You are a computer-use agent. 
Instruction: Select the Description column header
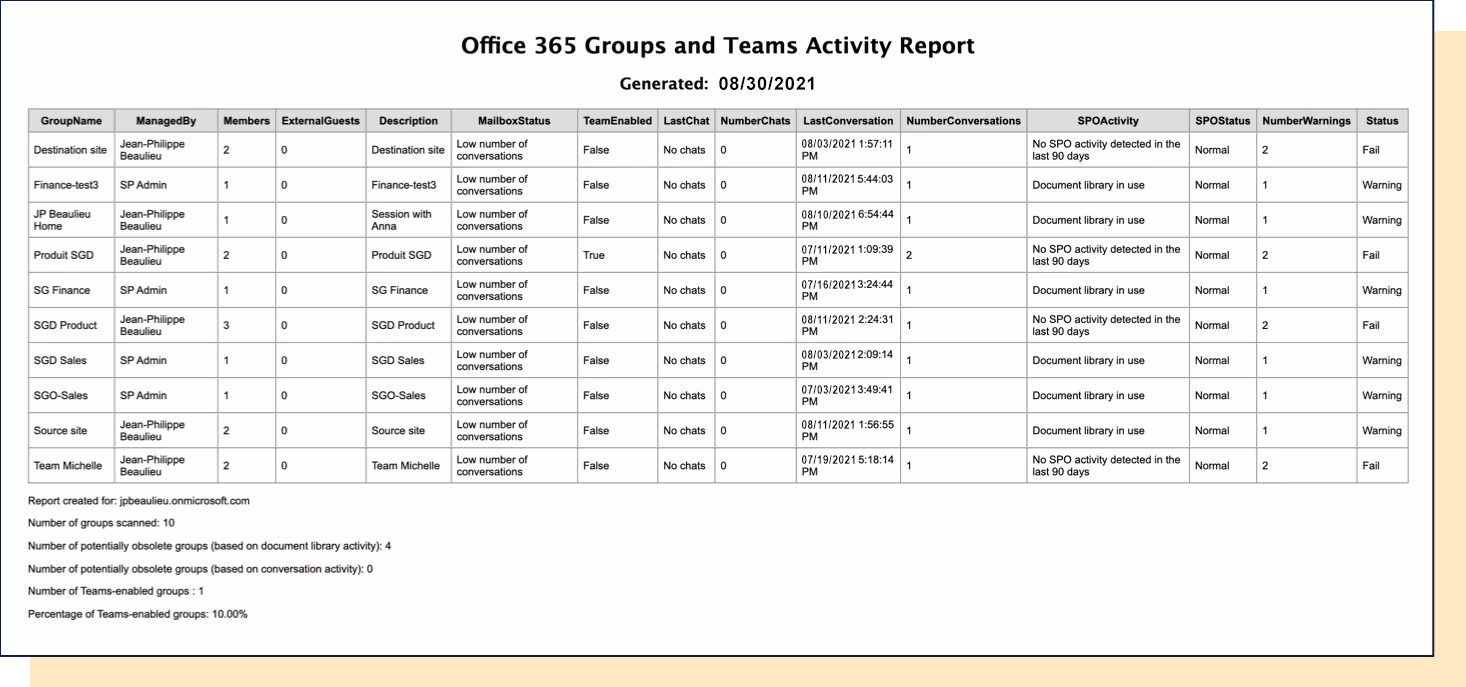coord(408,121)
